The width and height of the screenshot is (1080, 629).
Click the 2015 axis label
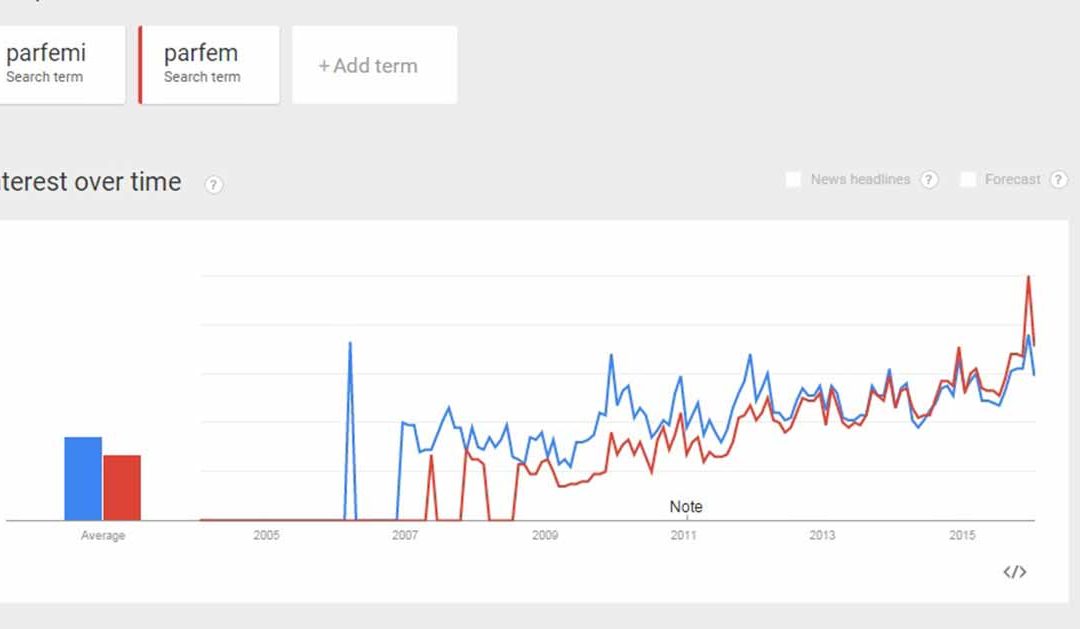[962, 535]
